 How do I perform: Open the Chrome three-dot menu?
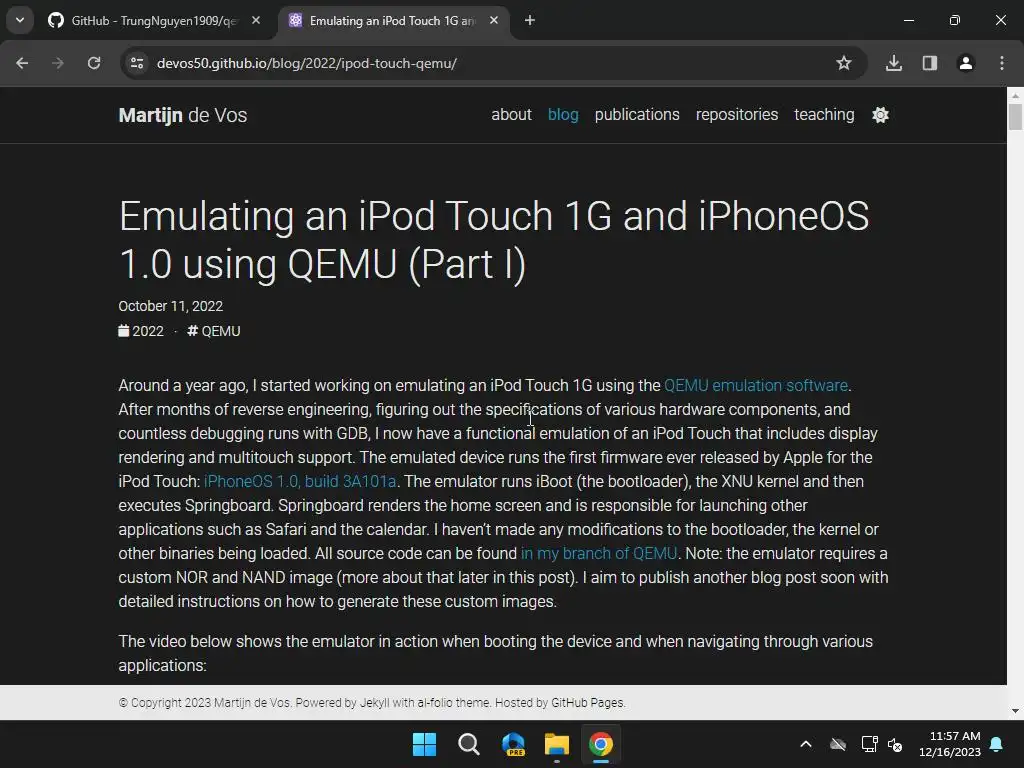[x=1002, y=63]
